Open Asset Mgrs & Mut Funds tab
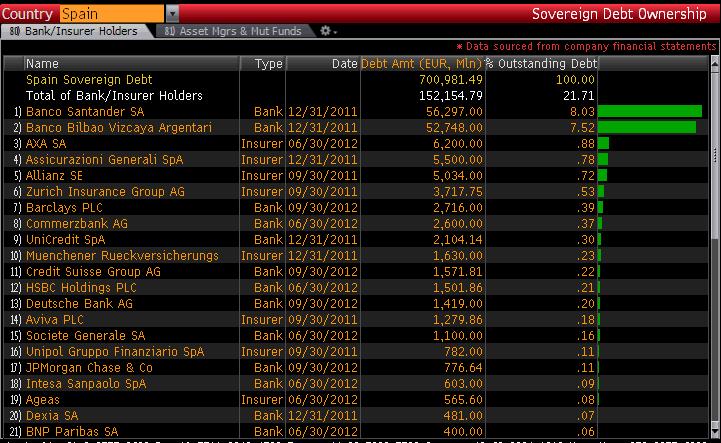 click(x=234, y=31)
